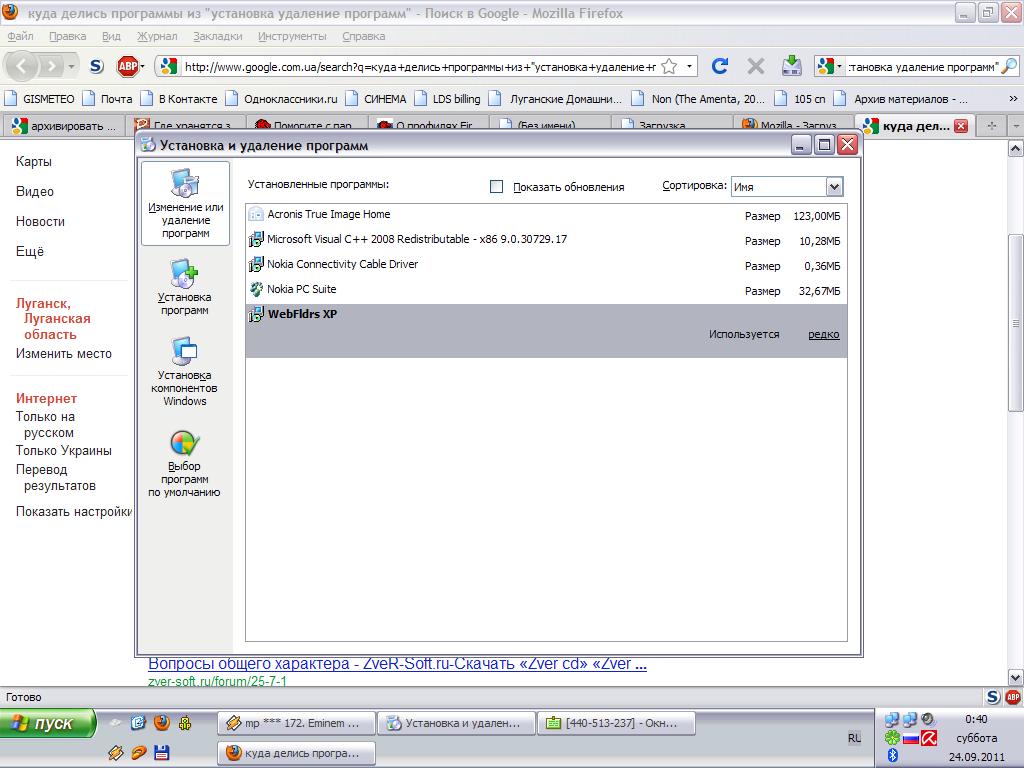
Task: Select Изменение или удаление программ sidebar icon
Action: click(185, 203)
